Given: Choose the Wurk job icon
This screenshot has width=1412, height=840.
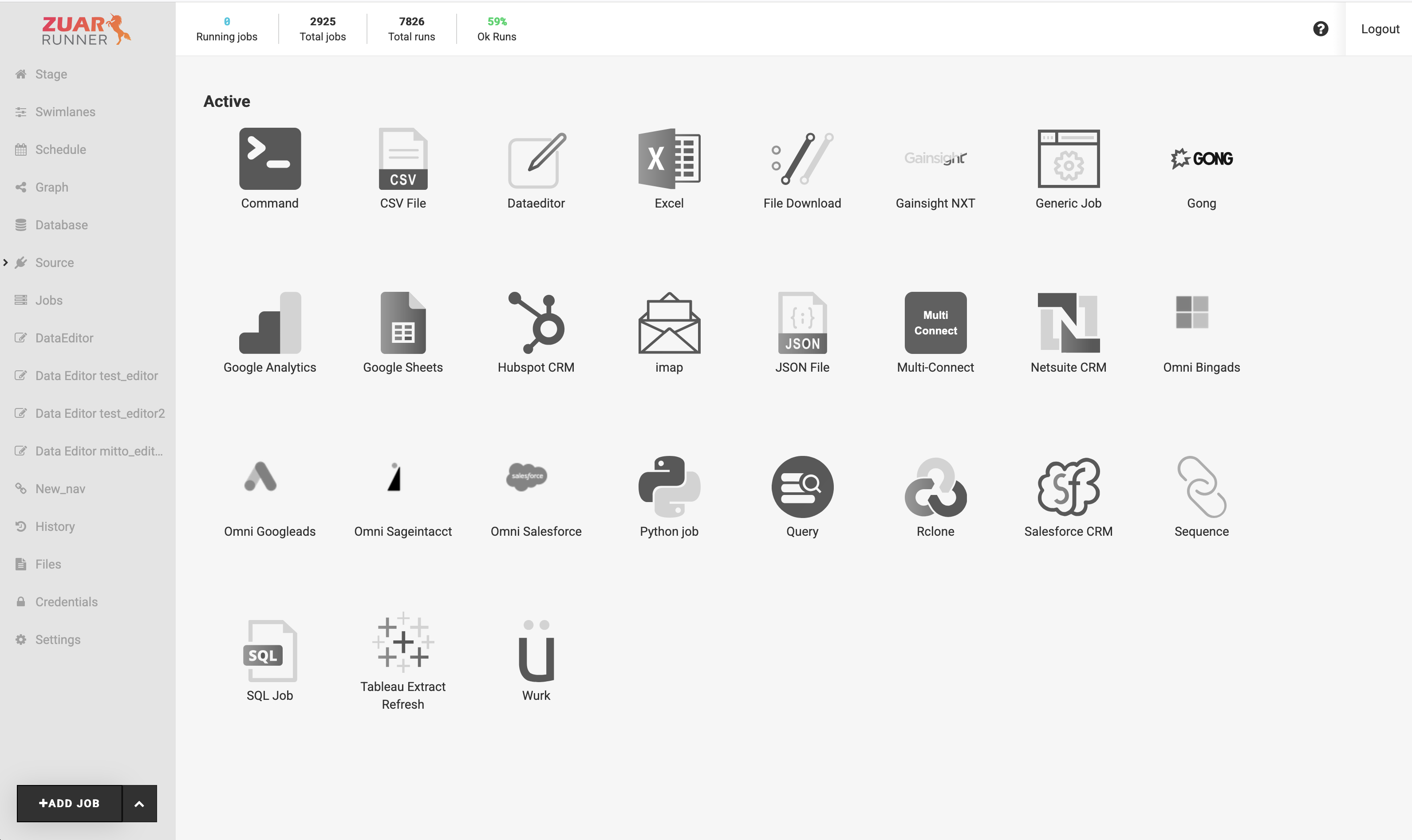Looking at the screenshot, I should tap(536, 651).
